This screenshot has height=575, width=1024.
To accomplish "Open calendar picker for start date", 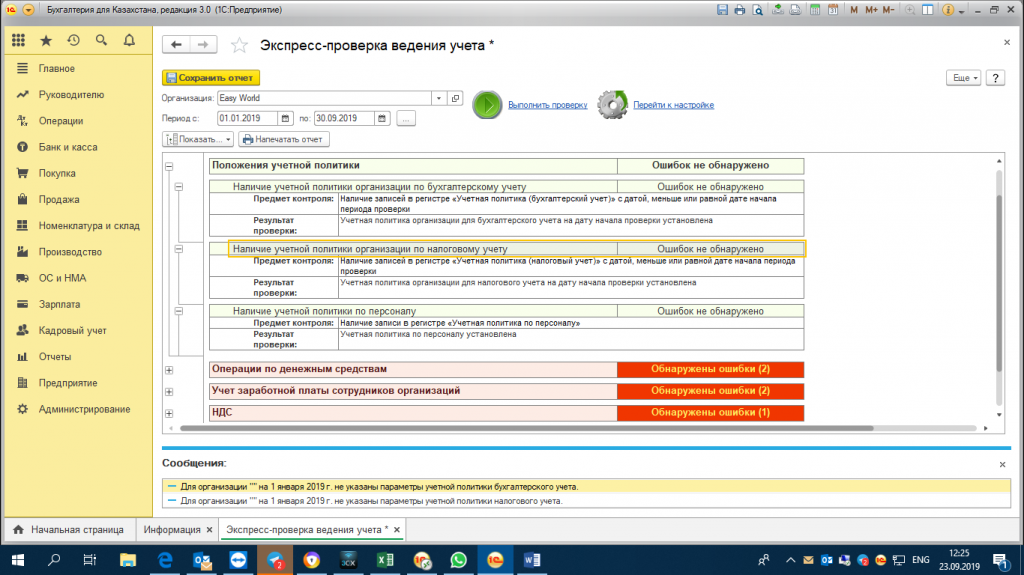I will 285,118.
